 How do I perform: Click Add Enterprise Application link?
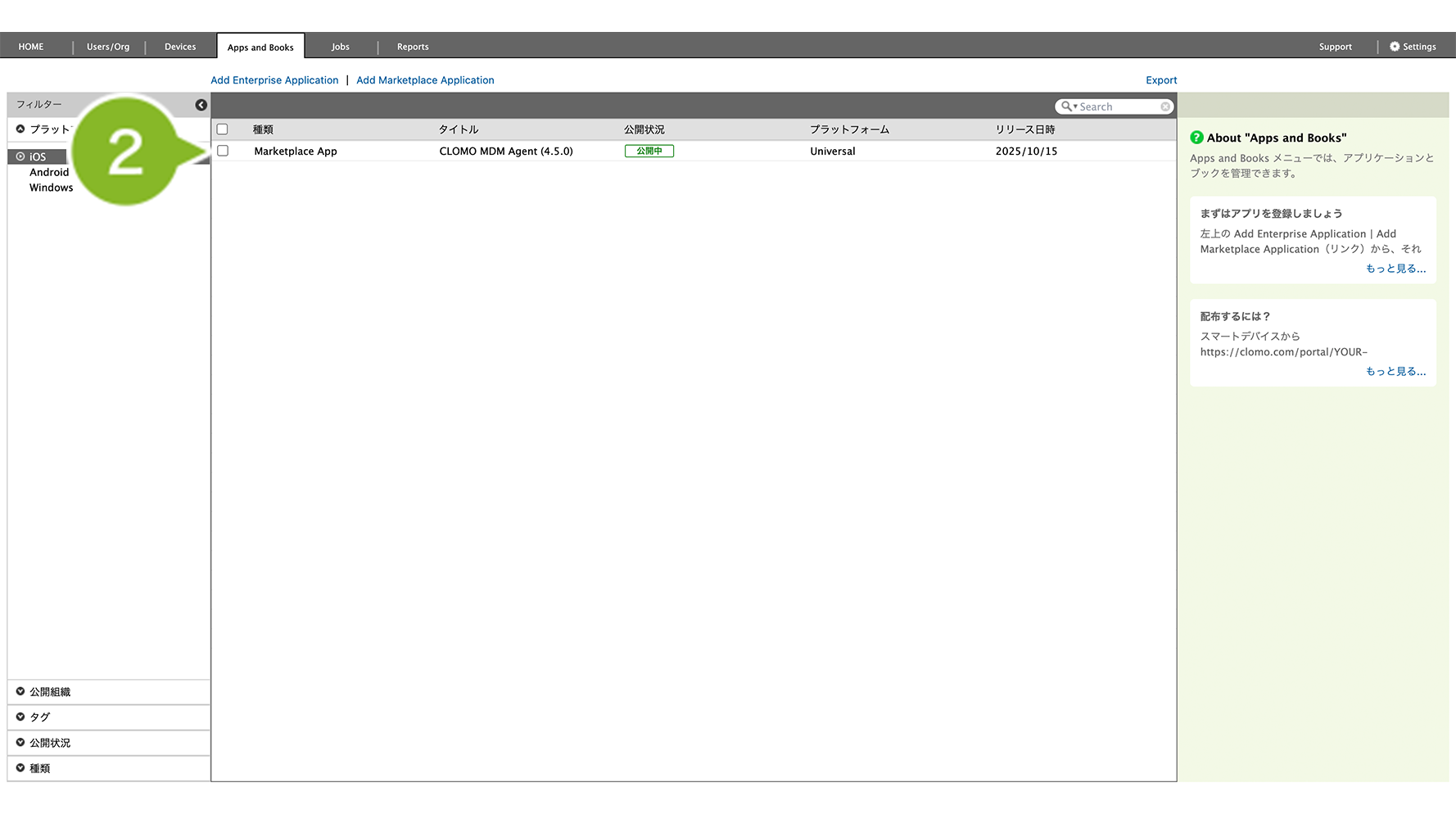click(x=274, y=80)
